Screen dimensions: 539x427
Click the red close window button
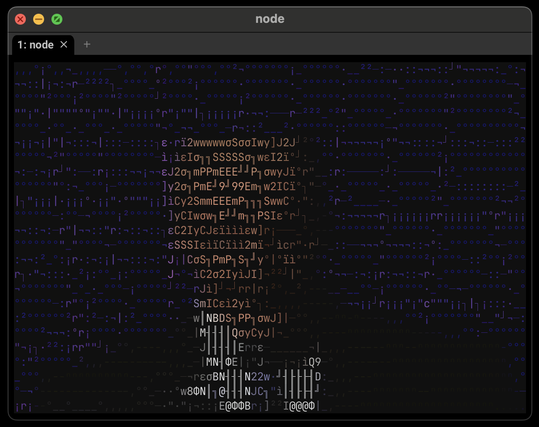(x=21, y=19)
